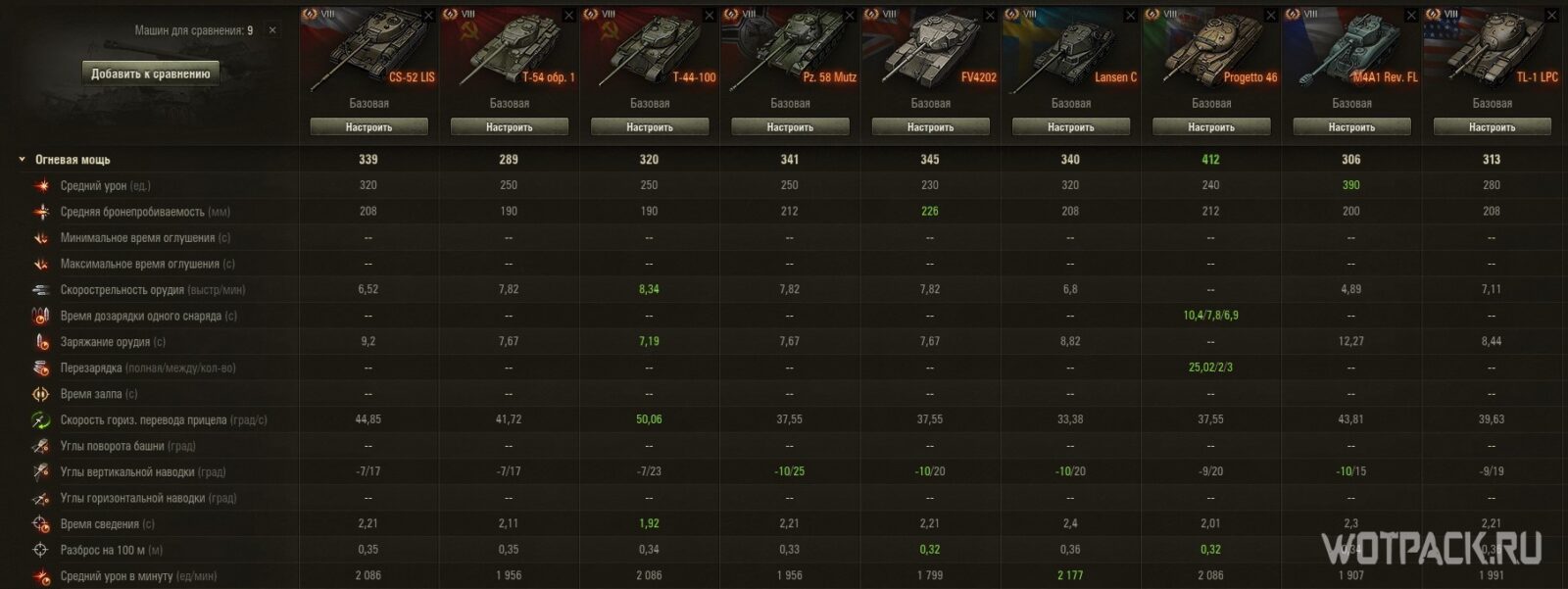Click the gun rate of fire icon

(41, 290)
